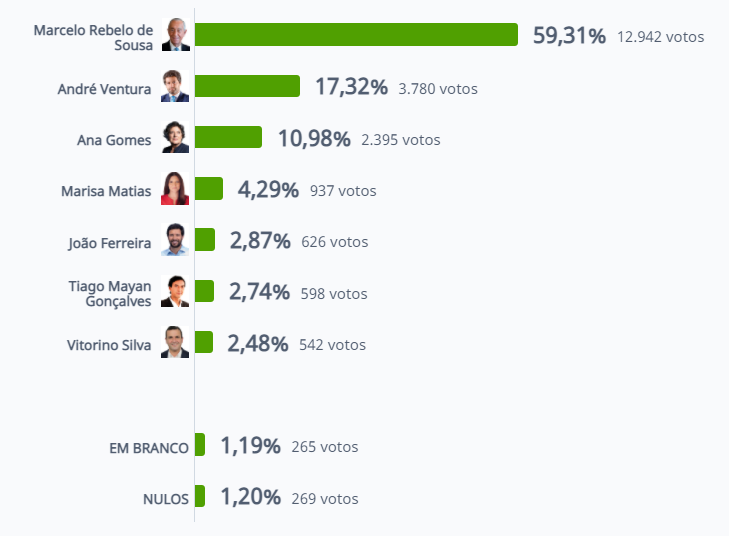Click Marisa Matias's portrait photo

pyautogui.click(x=175, y=188)
